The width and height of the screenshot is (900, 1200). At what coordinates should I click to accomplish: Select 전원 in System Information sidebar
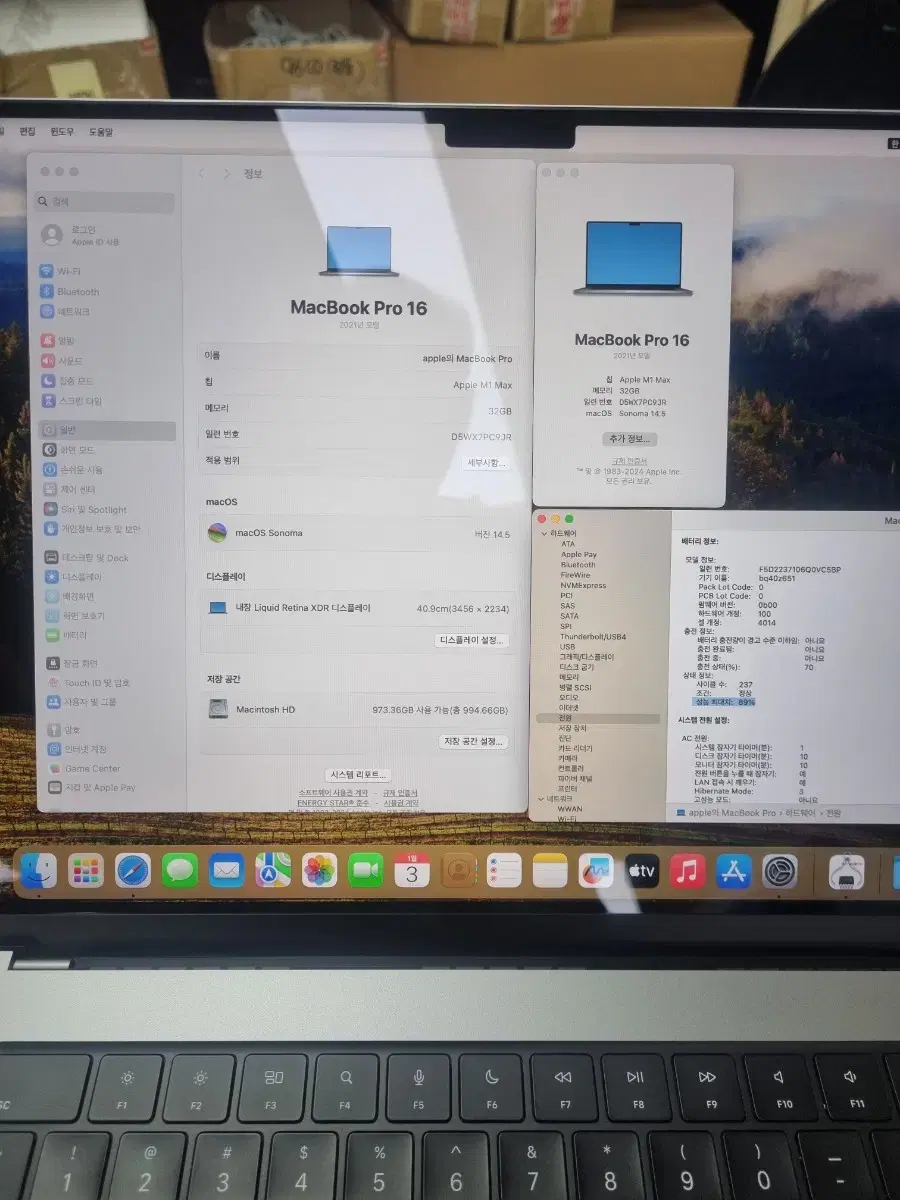point(598,718)
